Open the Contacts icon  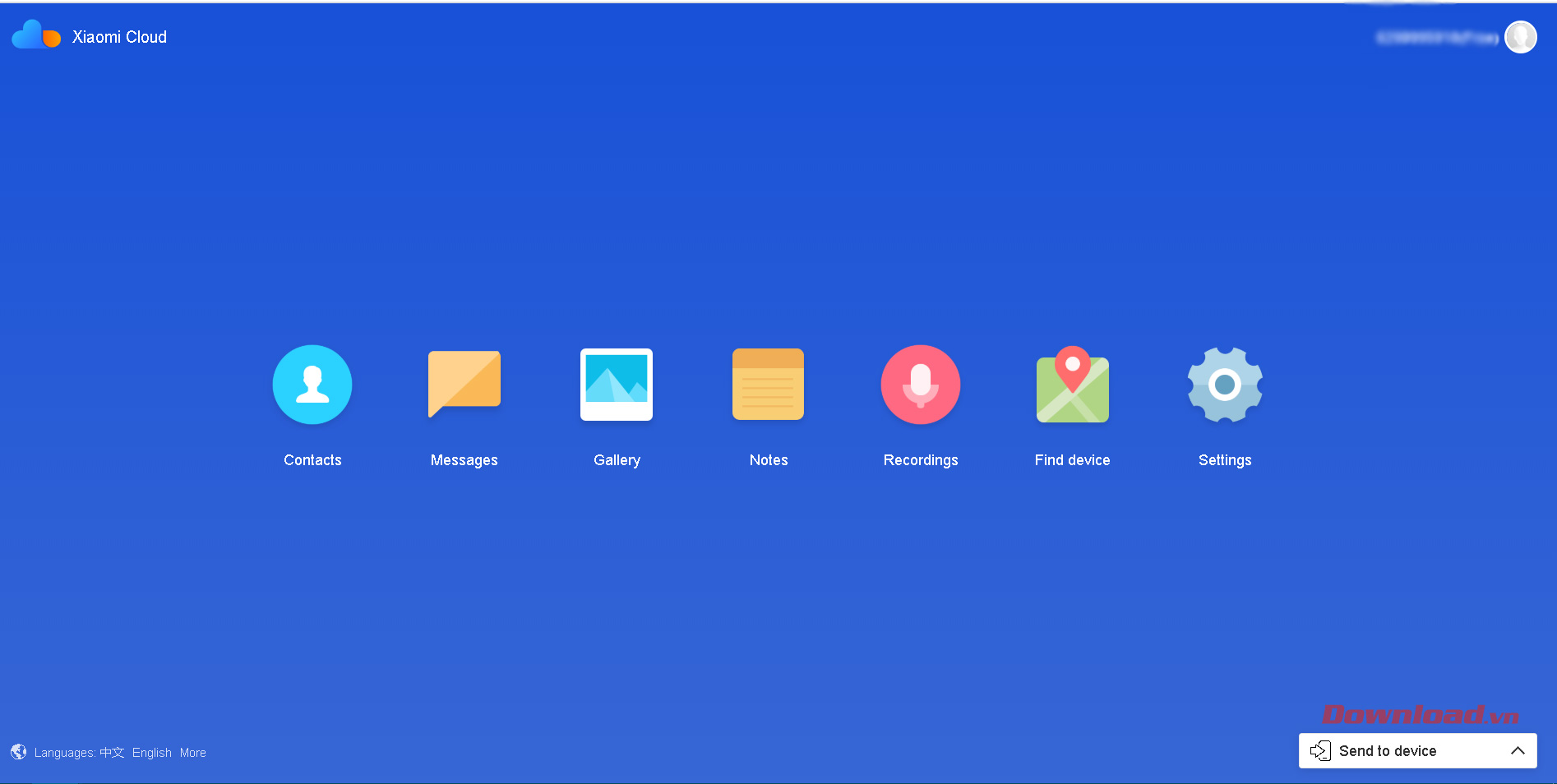coord(312,385)
